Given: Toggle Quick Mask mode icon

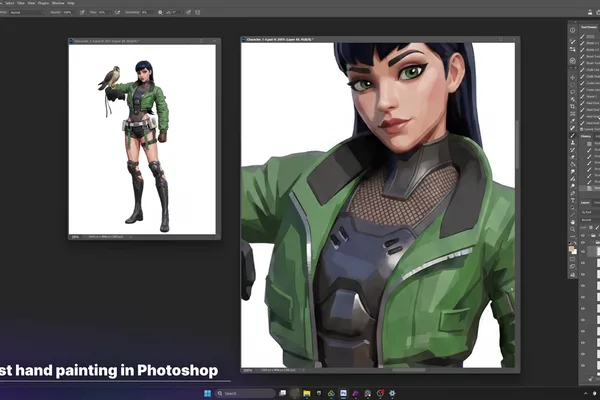Looking at the screenshot, I should 572,259.
